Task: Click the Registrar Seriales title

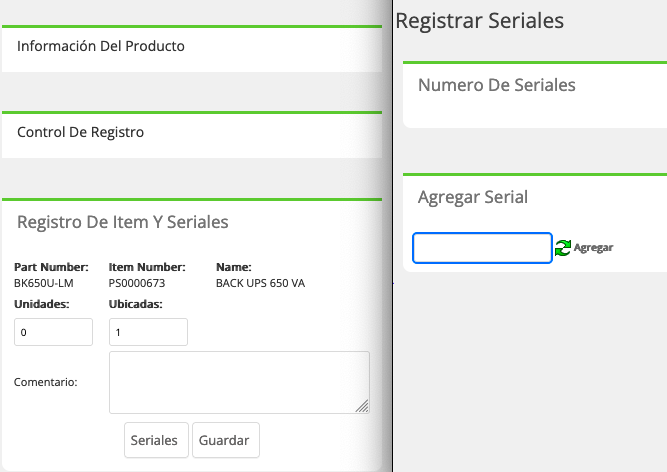Action: pos(479,21)
